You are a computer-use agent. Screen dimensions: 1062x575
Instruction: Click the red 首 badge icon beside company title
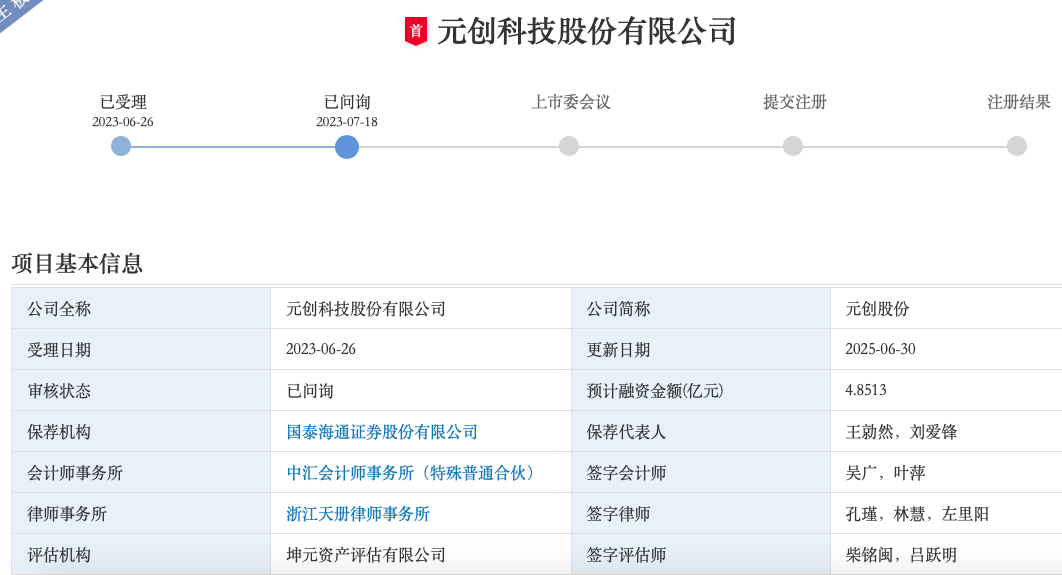(x=416, y=31)
